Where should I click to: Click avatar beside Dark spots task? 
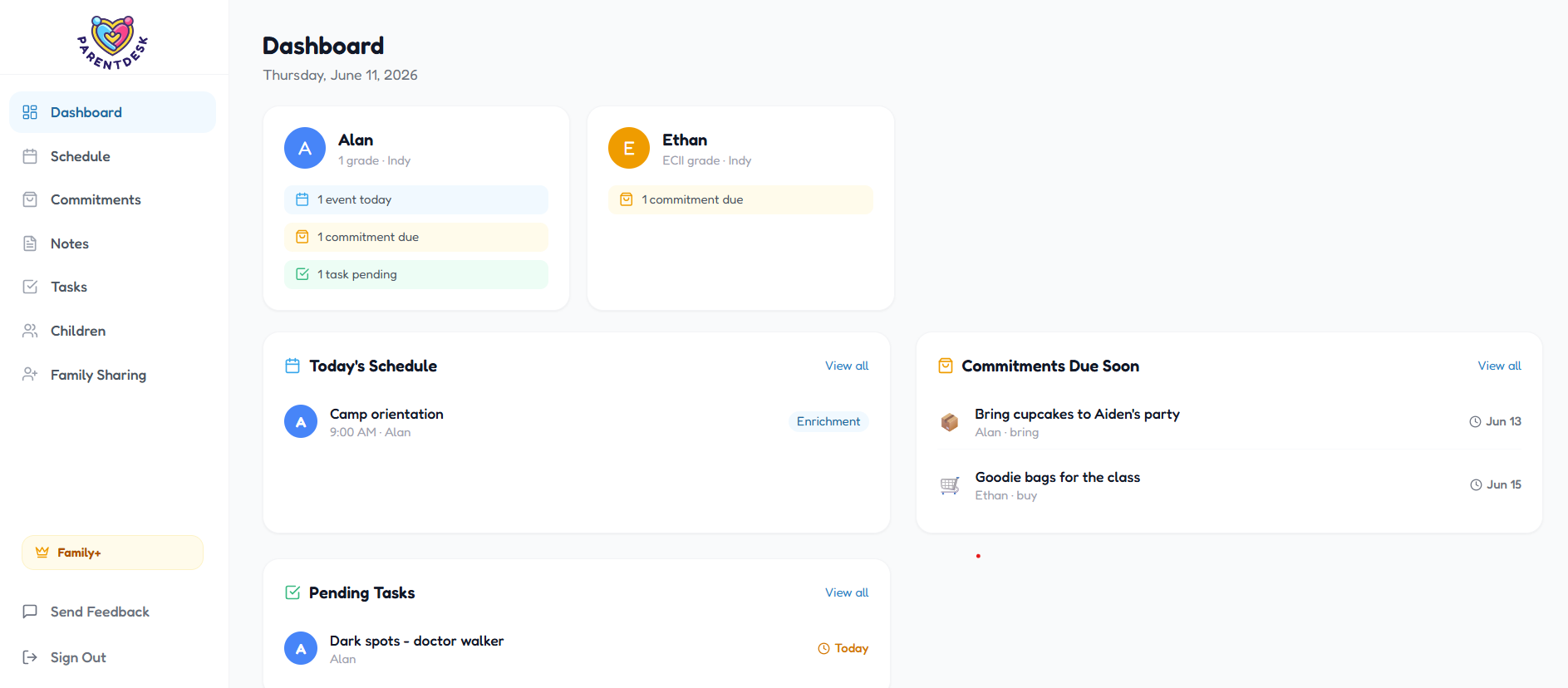[301, 648]
